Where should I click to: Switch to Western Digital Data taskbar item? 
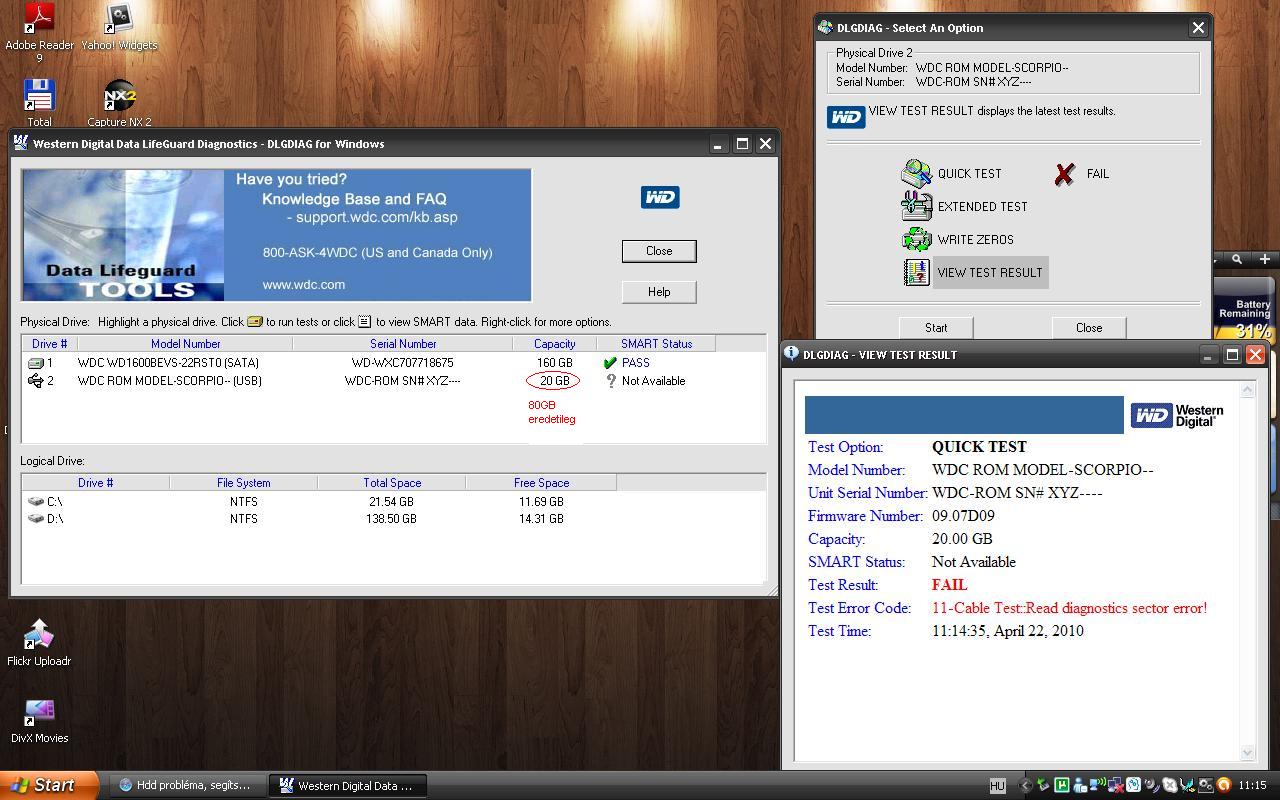click(347, 785)
